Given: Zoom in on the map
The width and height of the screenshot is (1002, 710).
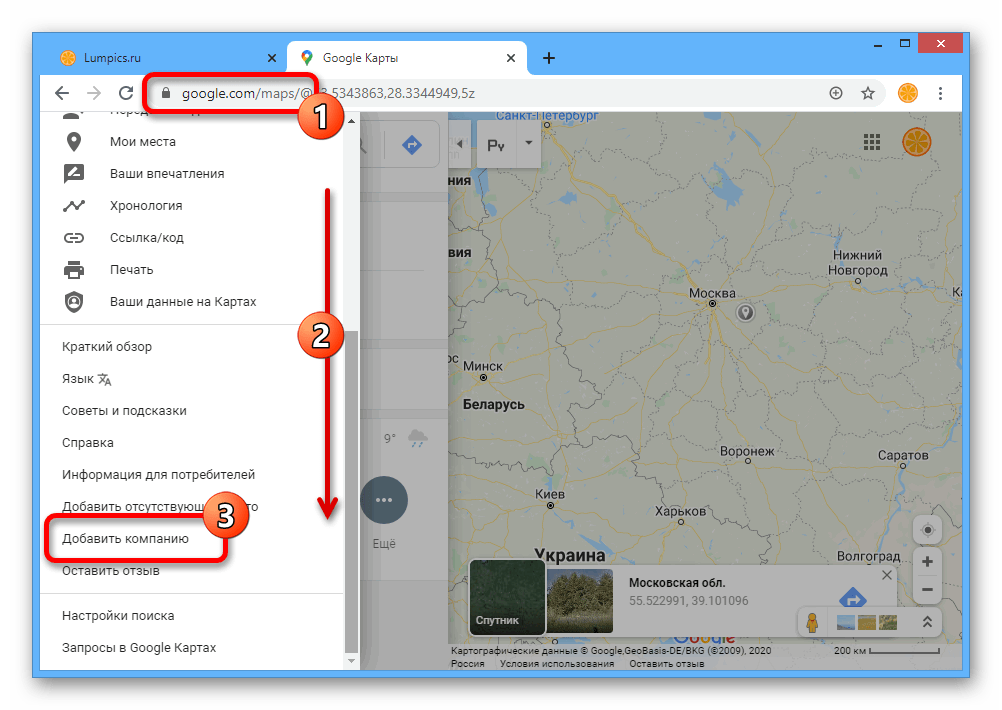Looking at the screenshot, I should [x=927, y=562].
